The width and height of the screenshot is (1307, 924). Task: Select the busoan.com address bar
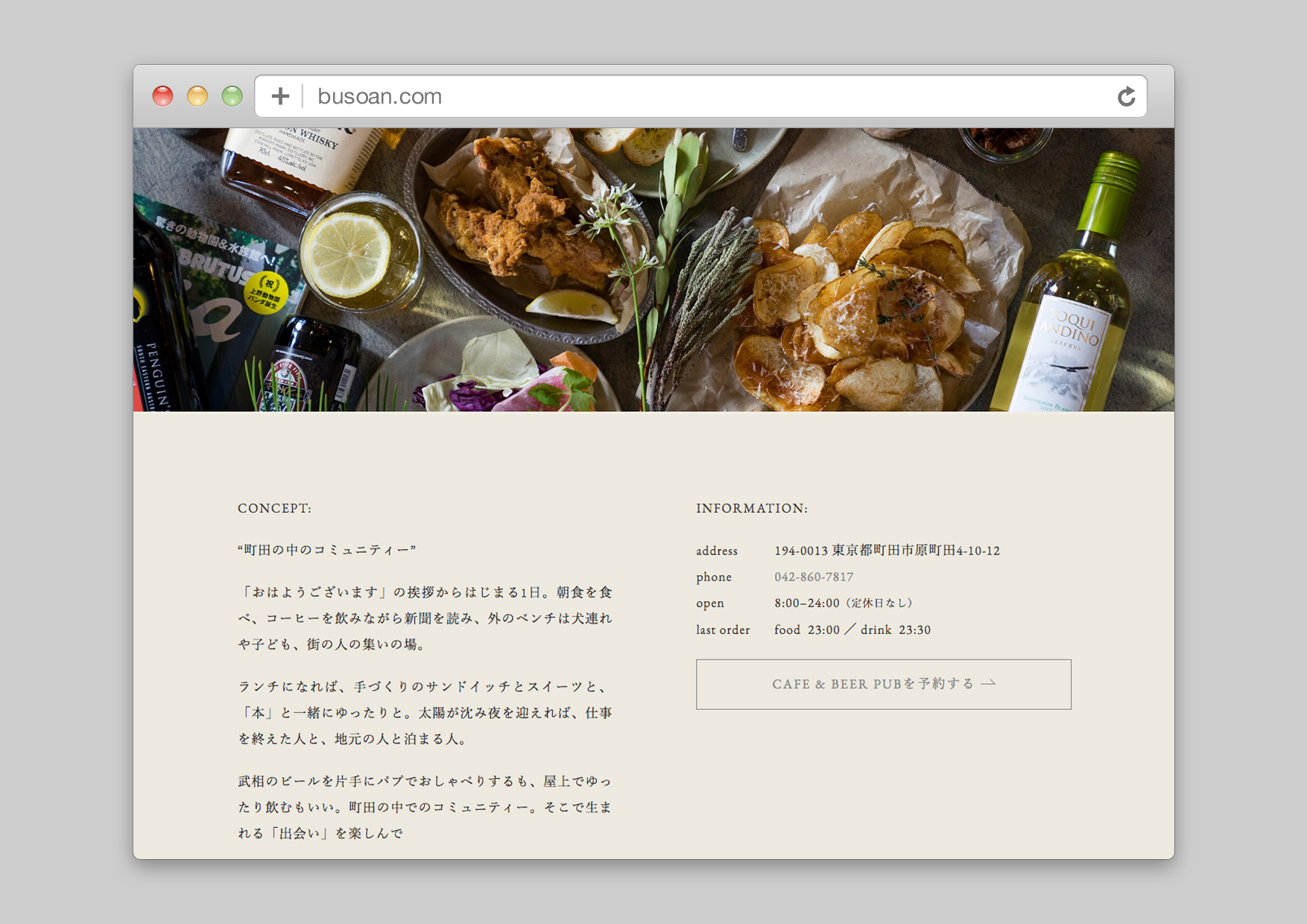point(379,95)
